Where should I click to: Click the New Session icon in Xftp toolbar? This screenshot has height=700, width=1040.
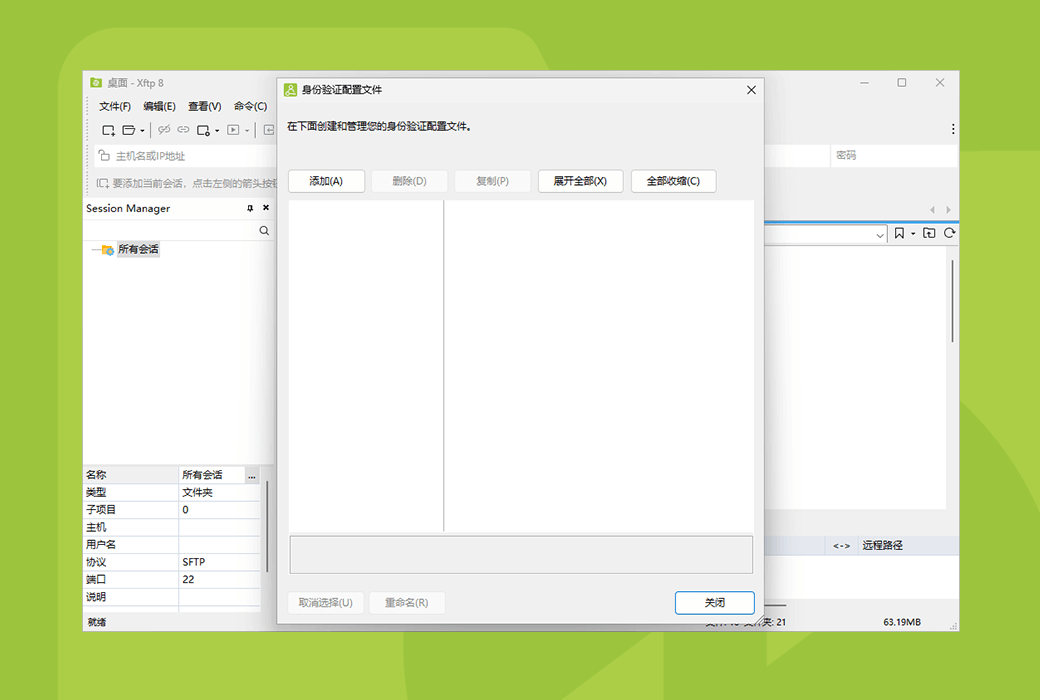click(x=108, y=130)
